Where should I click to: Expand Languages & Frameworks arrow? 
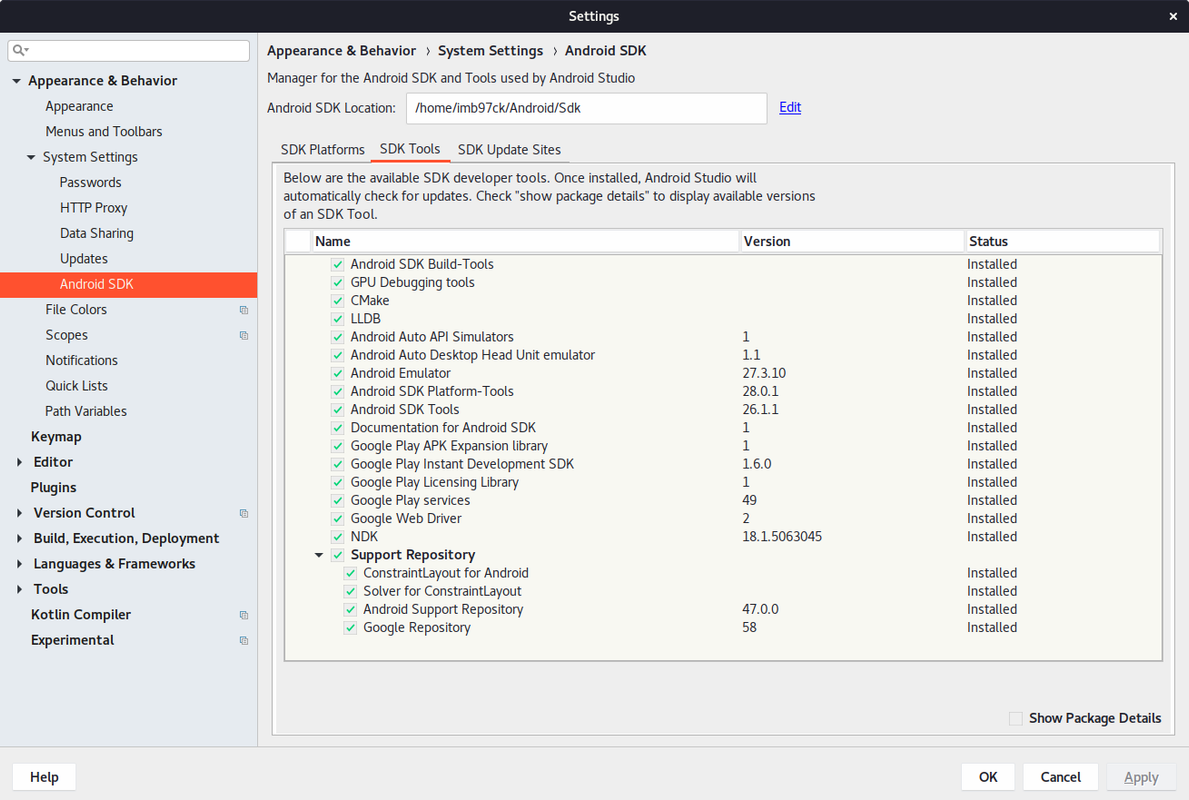coord(19,563)
